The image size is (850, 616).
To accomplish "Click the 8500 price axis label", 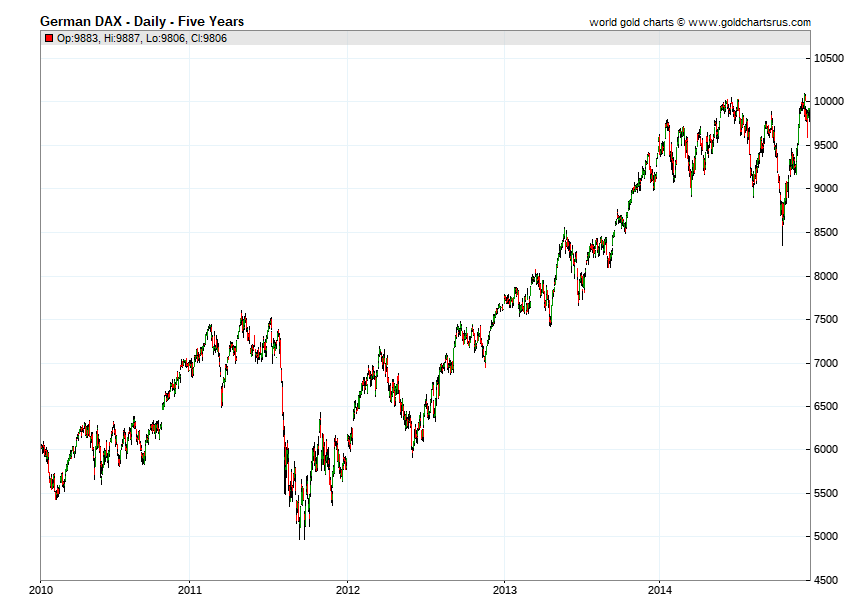I will click(826, 232).
